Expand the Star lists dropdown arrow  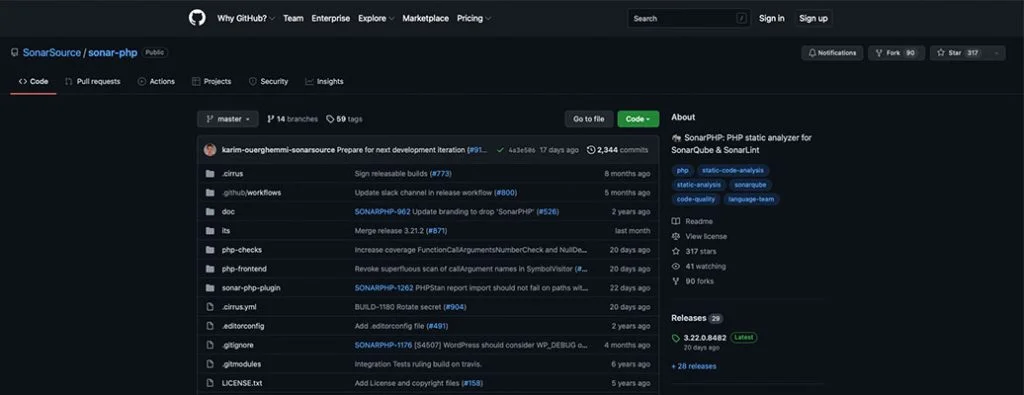click(996, 53)
